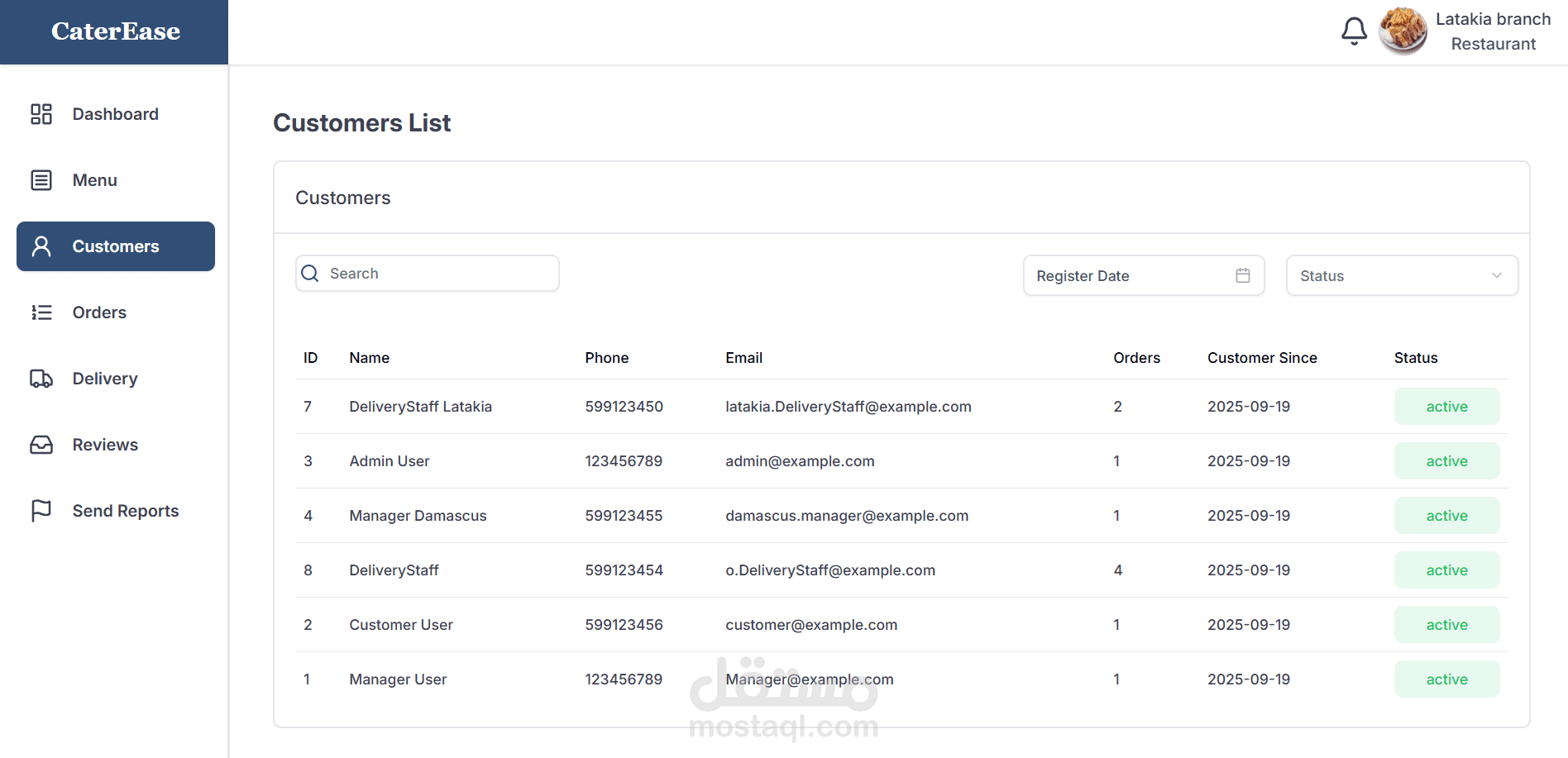1568x758 pixels.
Task: Click the Reviews inbox icon
Action: coord(41,445)
